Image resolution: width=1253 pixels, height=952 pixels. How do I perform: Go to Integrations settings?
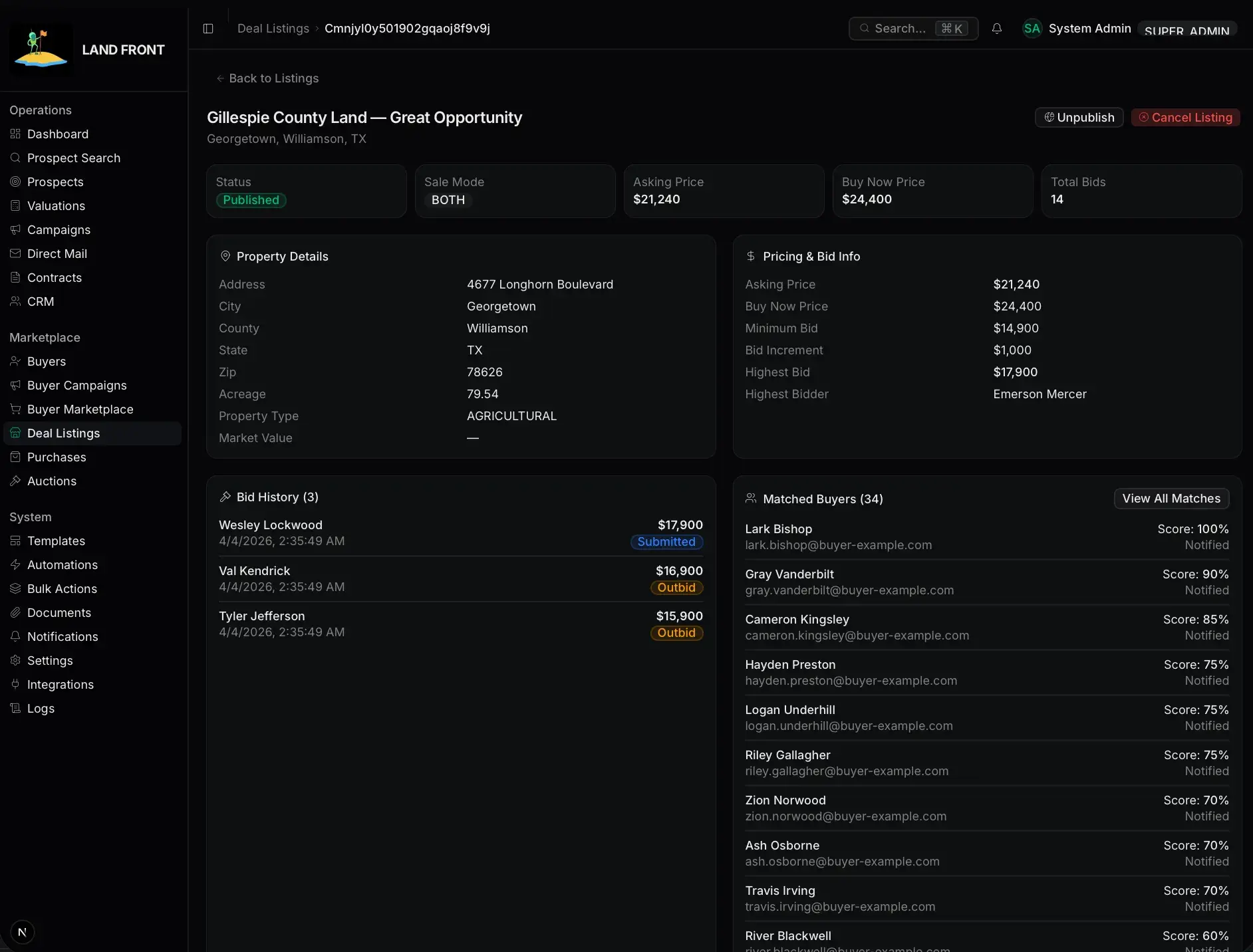click(x=92, y=684)
